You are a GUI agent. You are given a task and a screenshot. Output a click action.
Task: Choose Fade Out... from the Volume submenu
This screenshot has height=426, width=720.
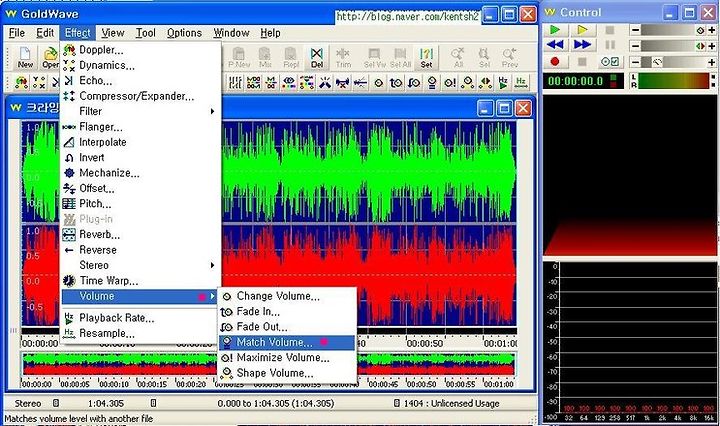click(x=287, y=327)
